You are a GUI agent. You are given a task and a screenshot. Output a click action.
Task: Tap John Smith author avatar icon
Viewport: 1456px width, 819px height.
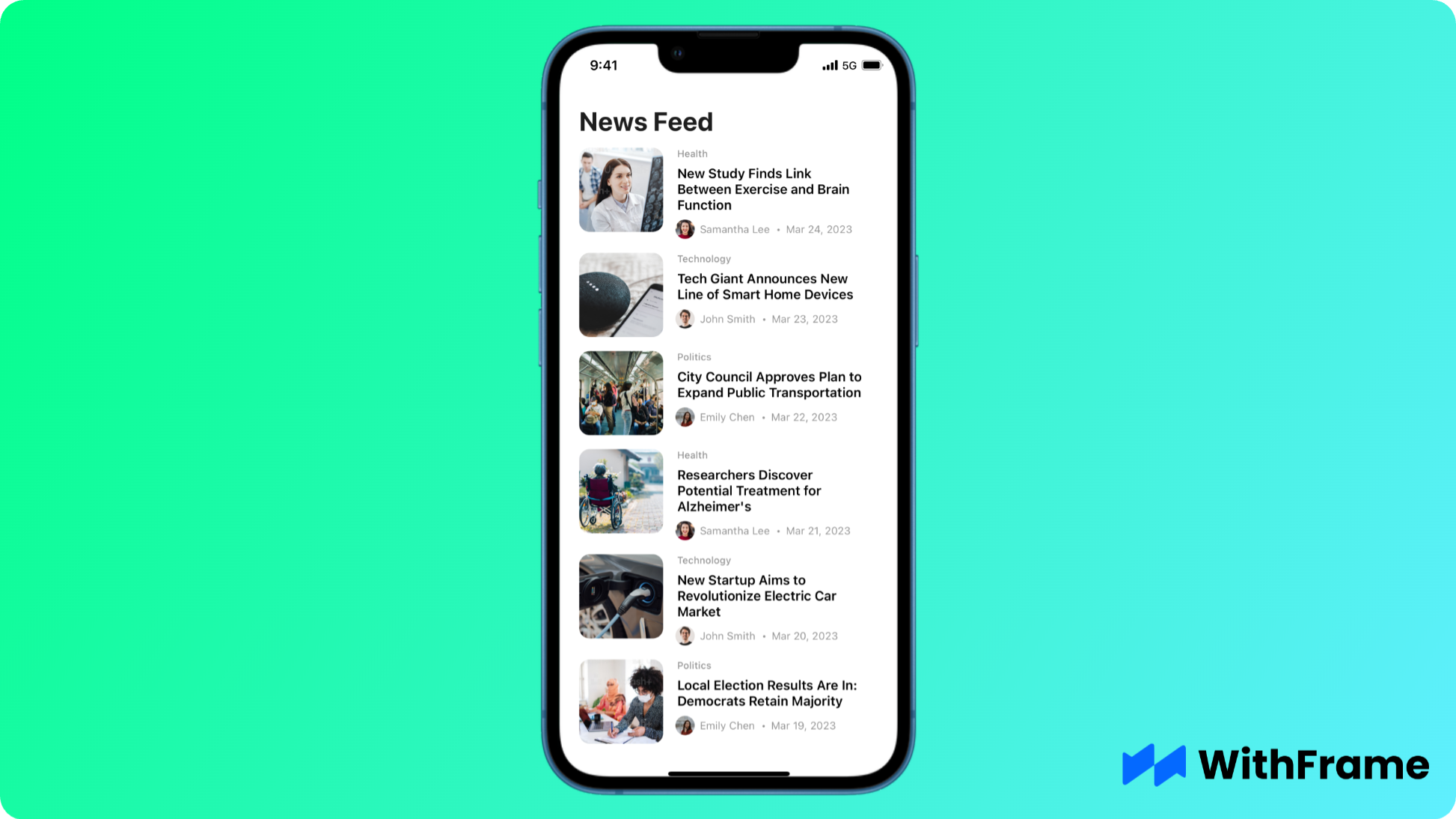pyautogui.click(x=685, y=318)
